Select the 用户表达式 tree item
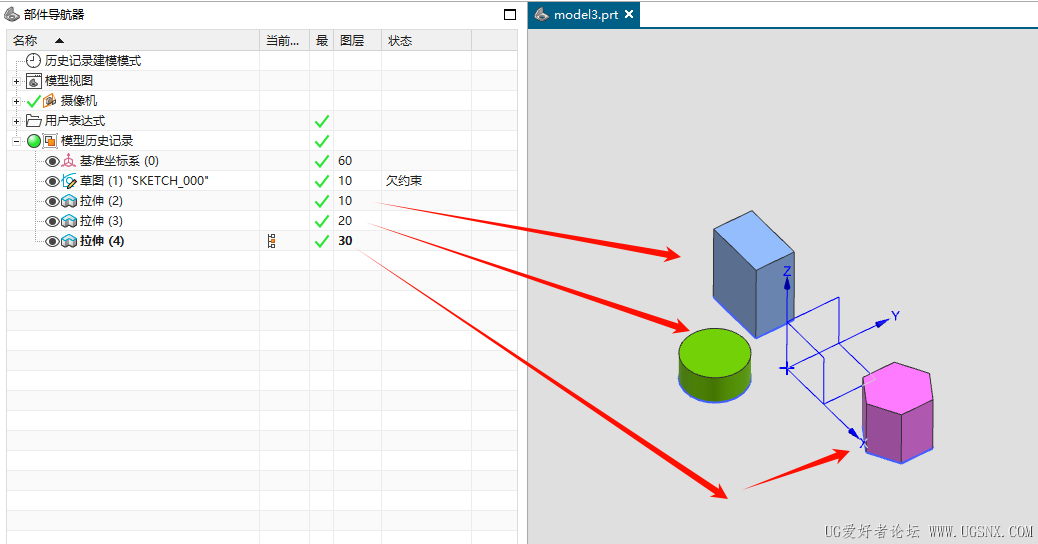1038x544 pixels. point(75,120)
